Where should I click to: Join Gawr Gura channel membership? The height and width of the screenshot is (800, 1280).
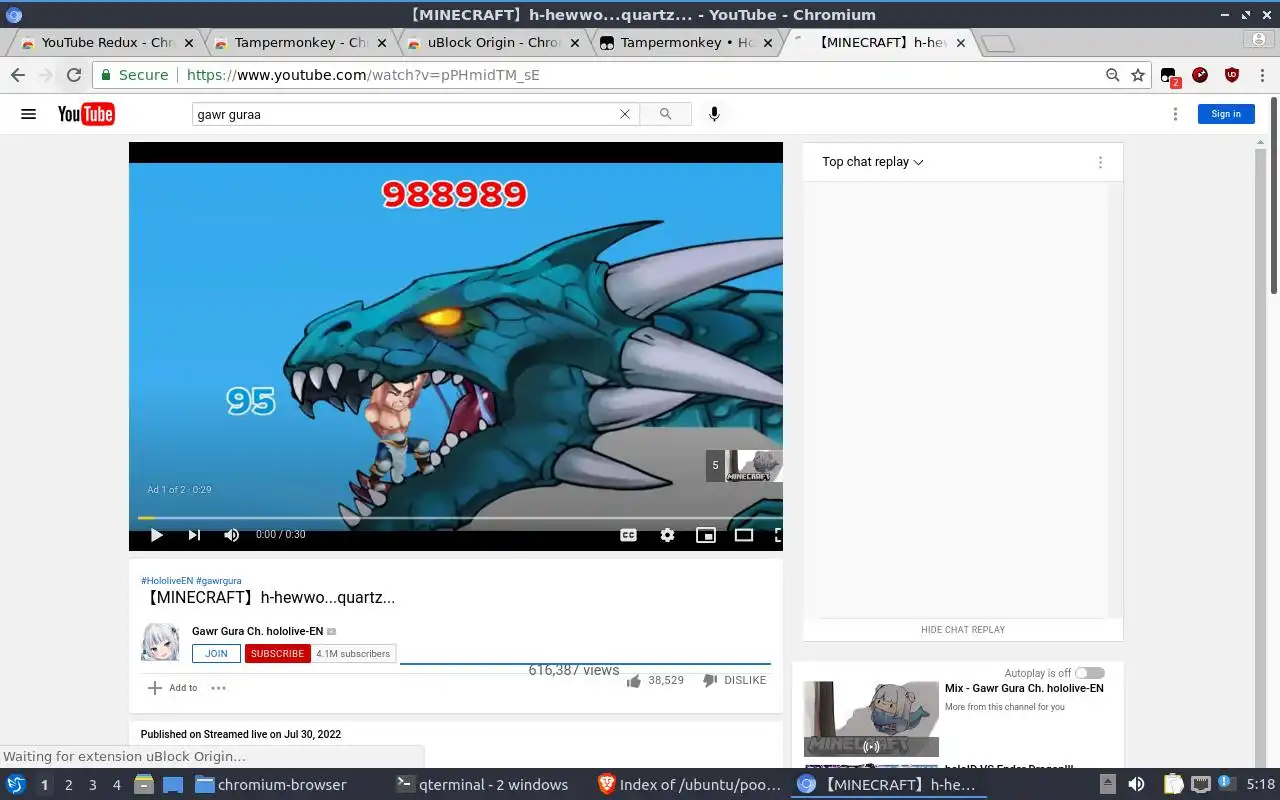(x=216, y=654)
